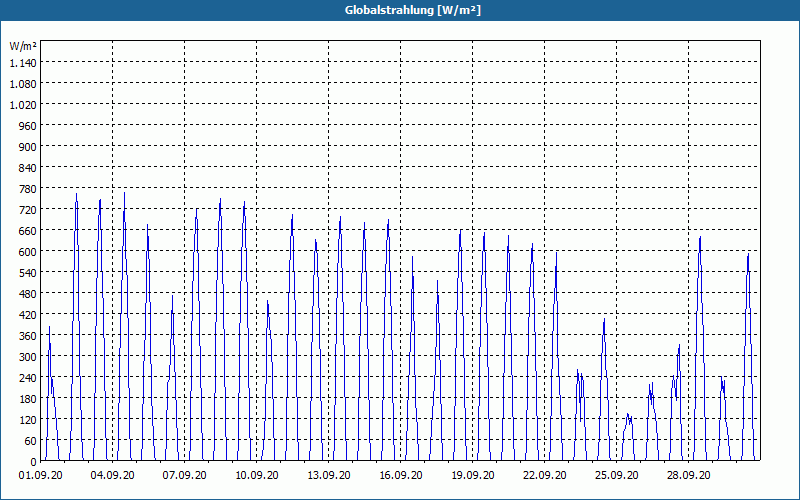
Task: Click the 1.140 y-axis value
Action: pyautogui.click(x=23, y=63)
